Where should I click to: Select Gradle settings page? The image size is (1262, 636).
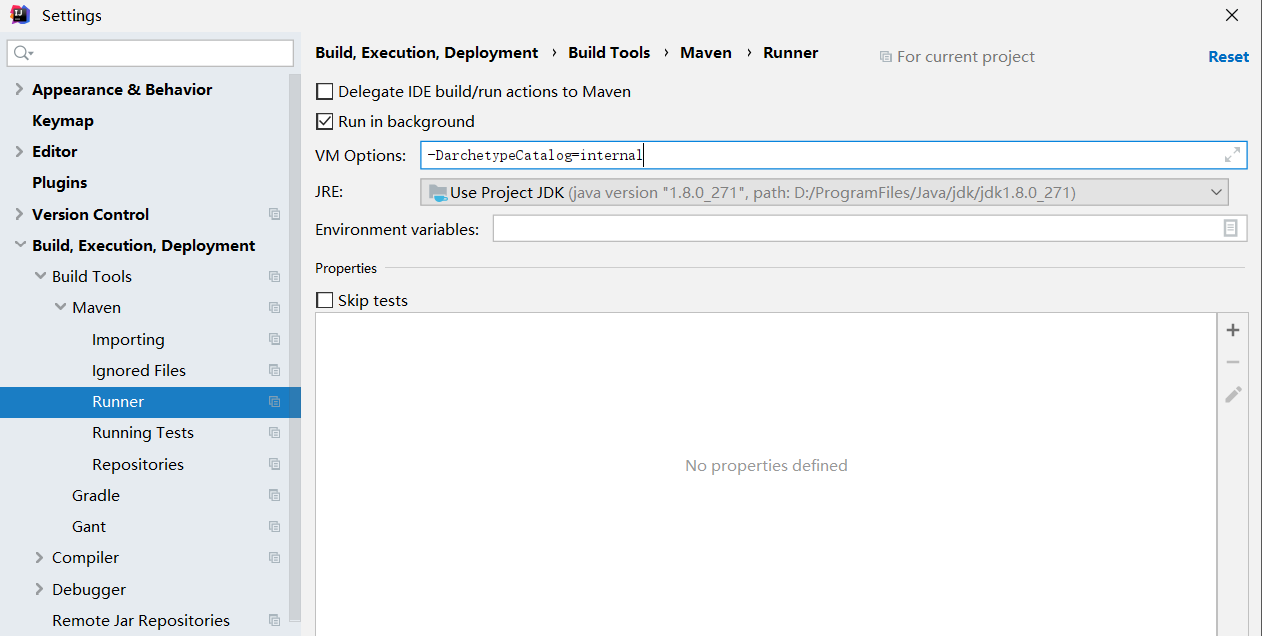tap(96, 495)
